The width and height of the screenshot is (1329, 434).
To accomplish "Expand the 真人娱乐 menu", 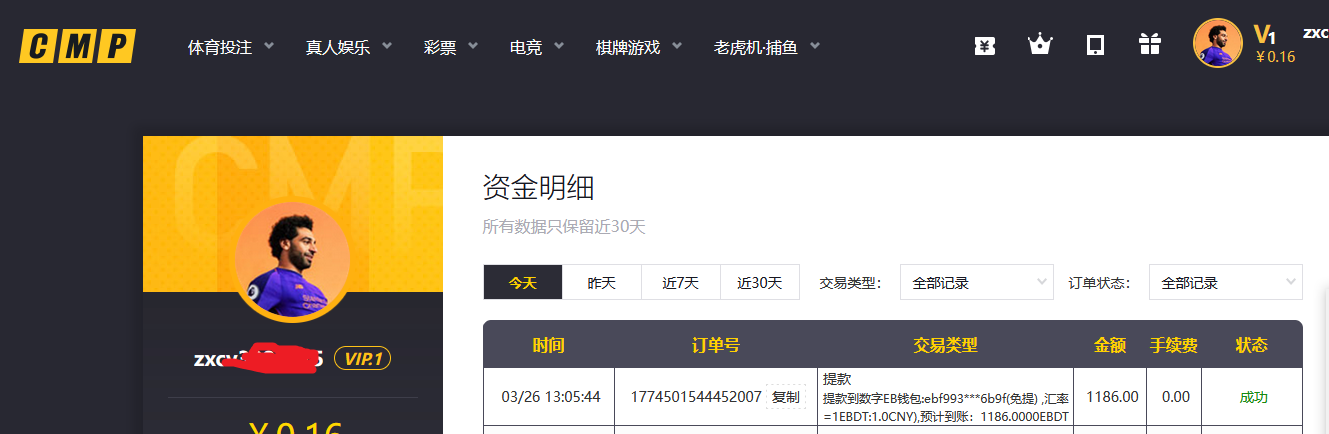I will point(349,47).
